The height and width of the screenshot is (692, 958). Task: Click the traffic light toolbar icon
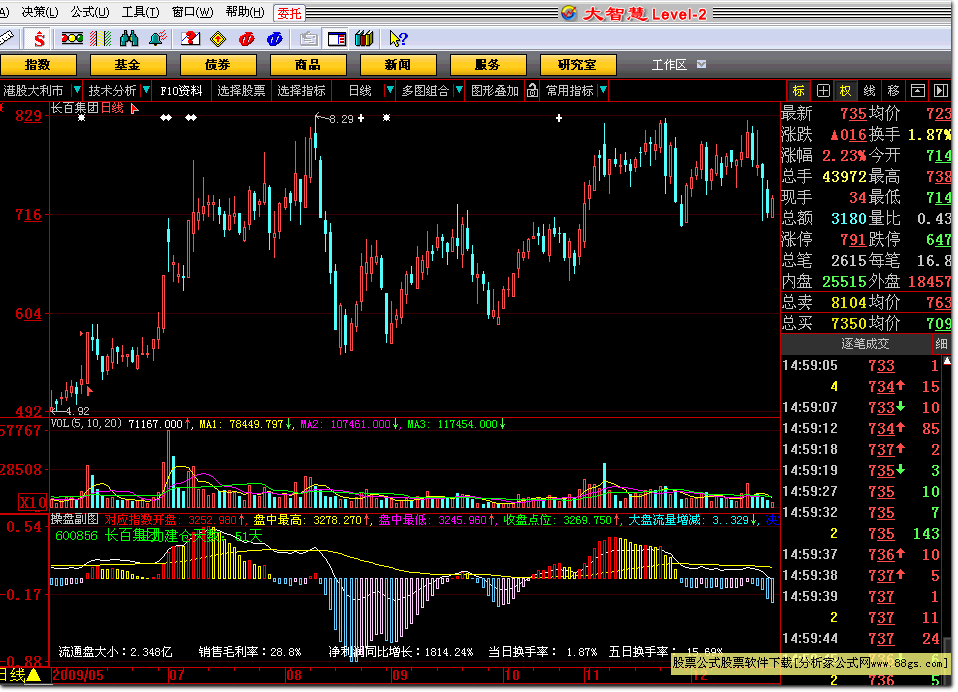(x=72, y=38)
